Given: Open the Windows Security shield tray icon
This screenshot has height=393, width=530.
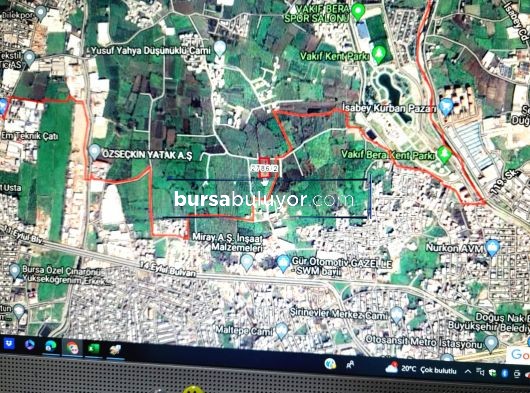Looking at the screenshot, I should (493, 373).
